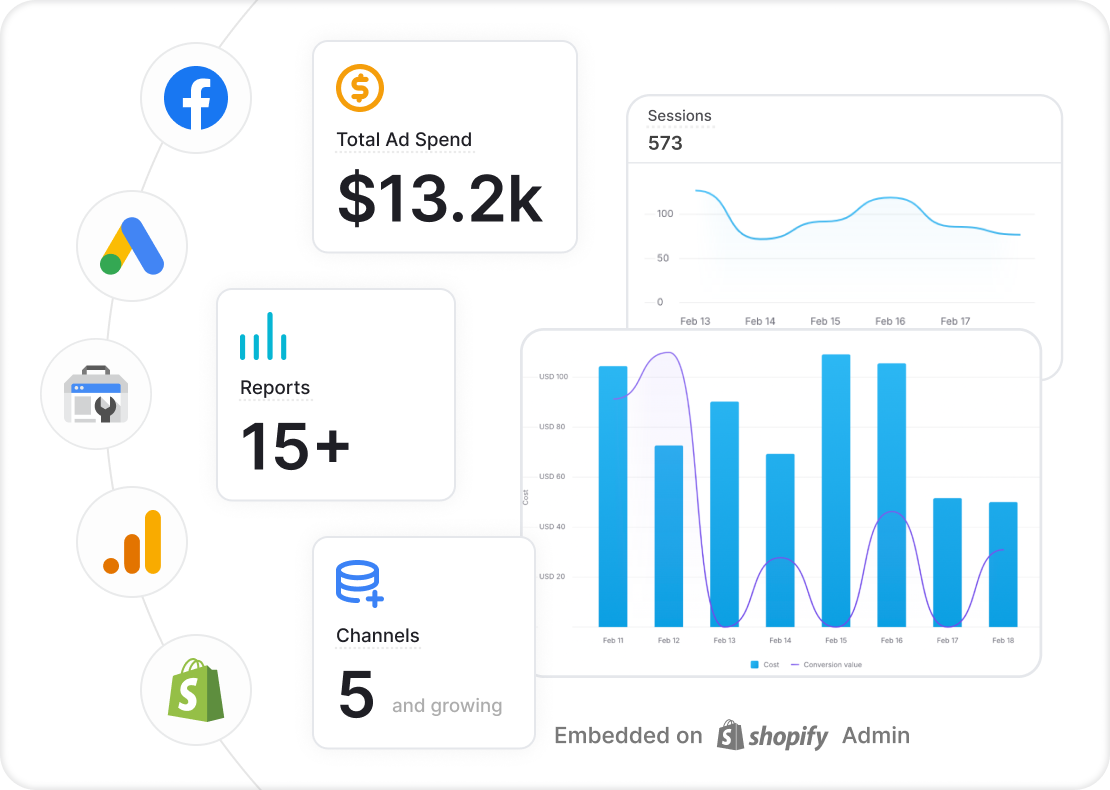Click Feb 15 on Sessions chart axis

825,321
